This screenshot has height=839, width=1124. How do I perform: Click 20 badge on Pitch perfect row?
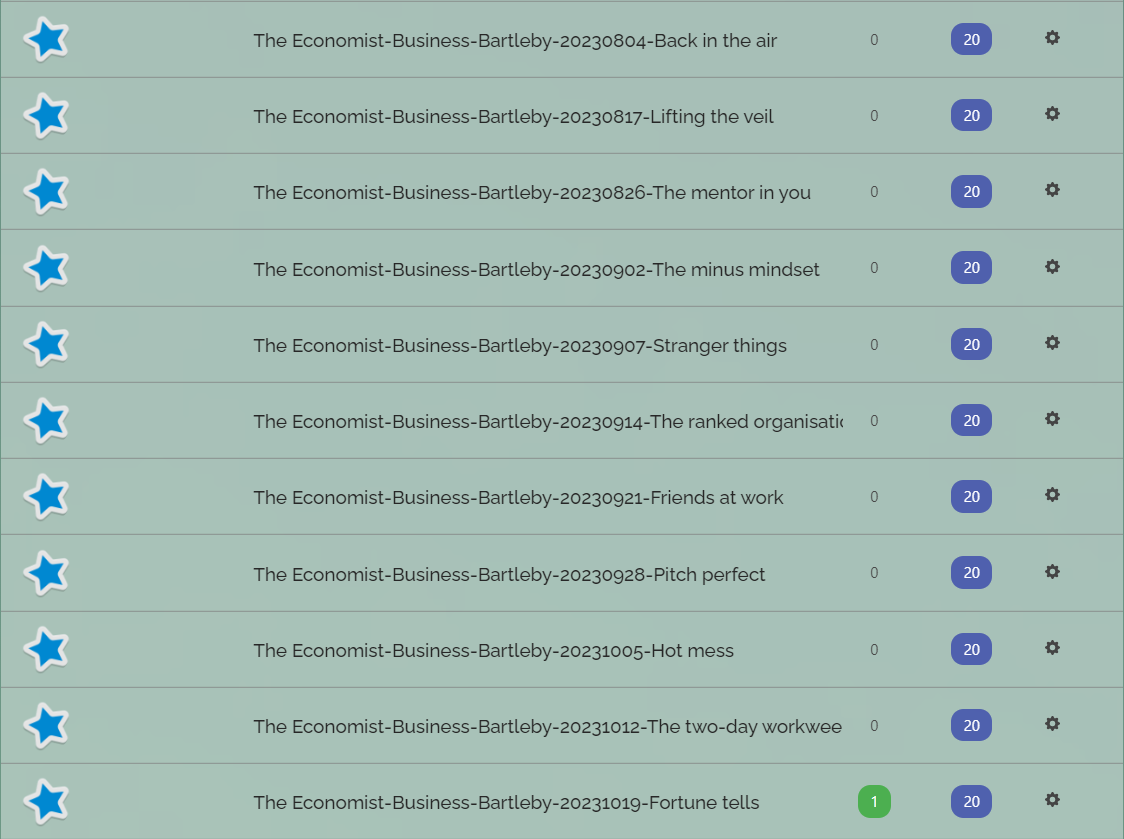pos(971,572)
